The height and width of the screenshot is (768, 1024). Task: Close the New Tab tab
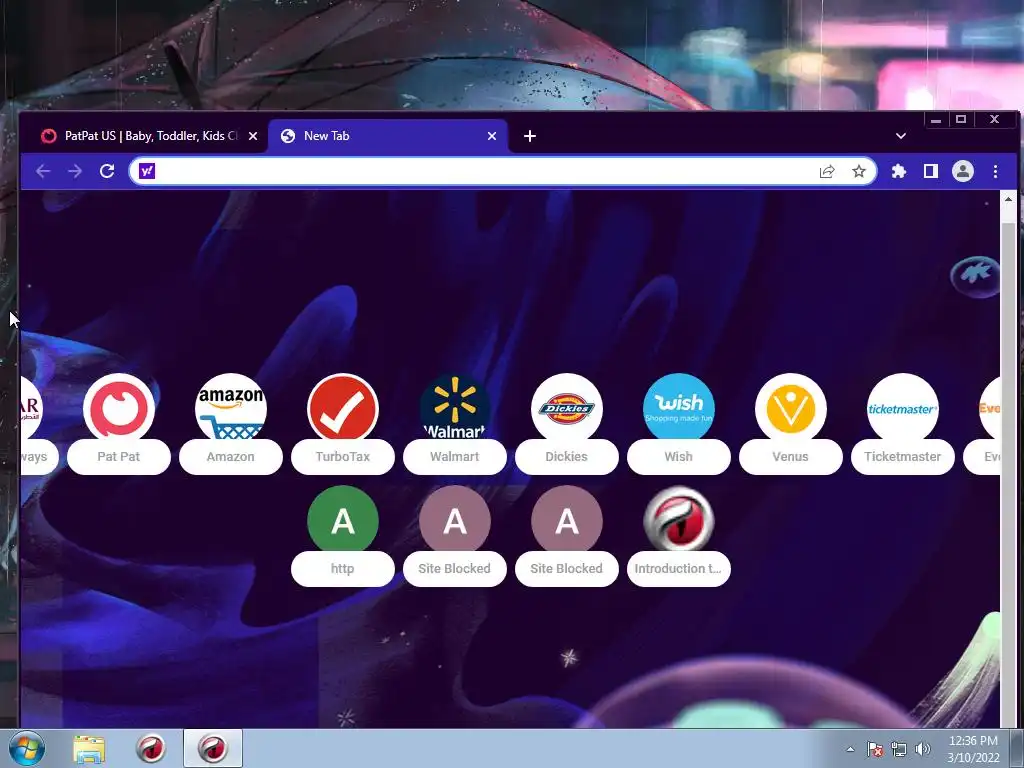492,136
